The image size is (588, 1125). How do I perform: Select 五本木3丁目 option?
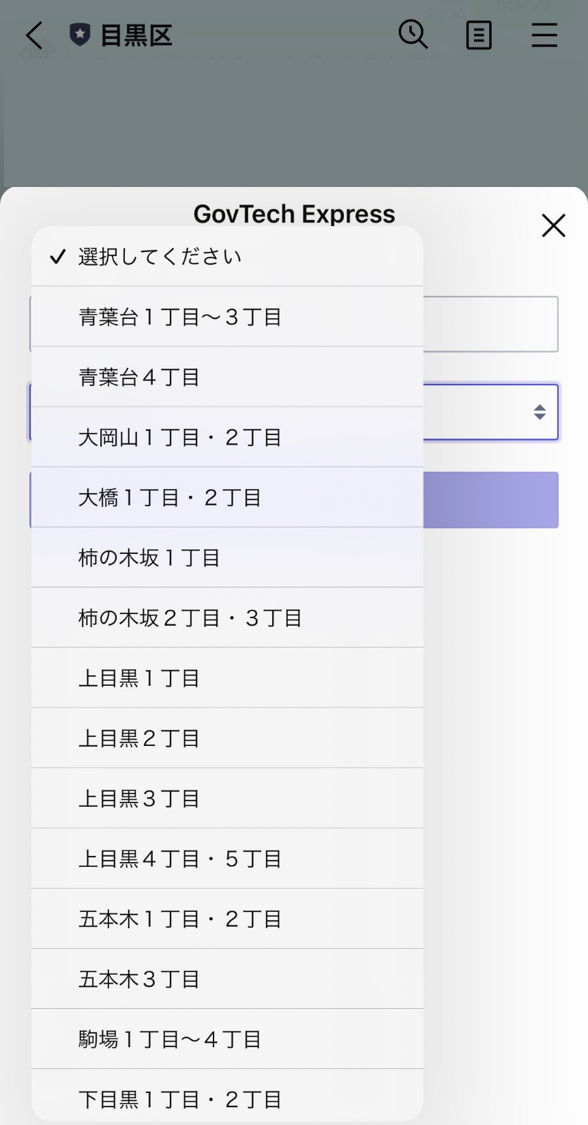click(227, 979)
